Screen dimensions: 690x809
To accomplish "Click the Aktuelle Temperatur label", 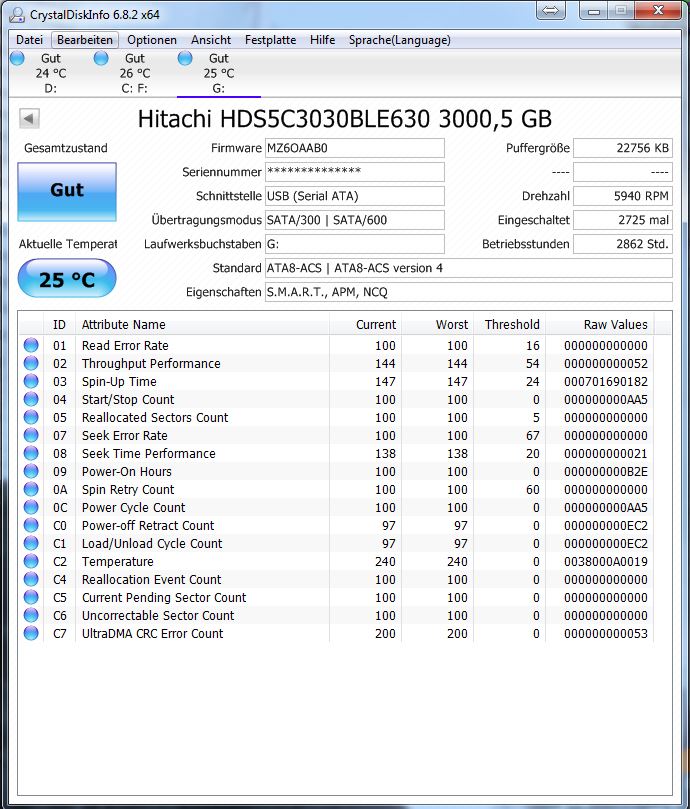I will [68, 244].
